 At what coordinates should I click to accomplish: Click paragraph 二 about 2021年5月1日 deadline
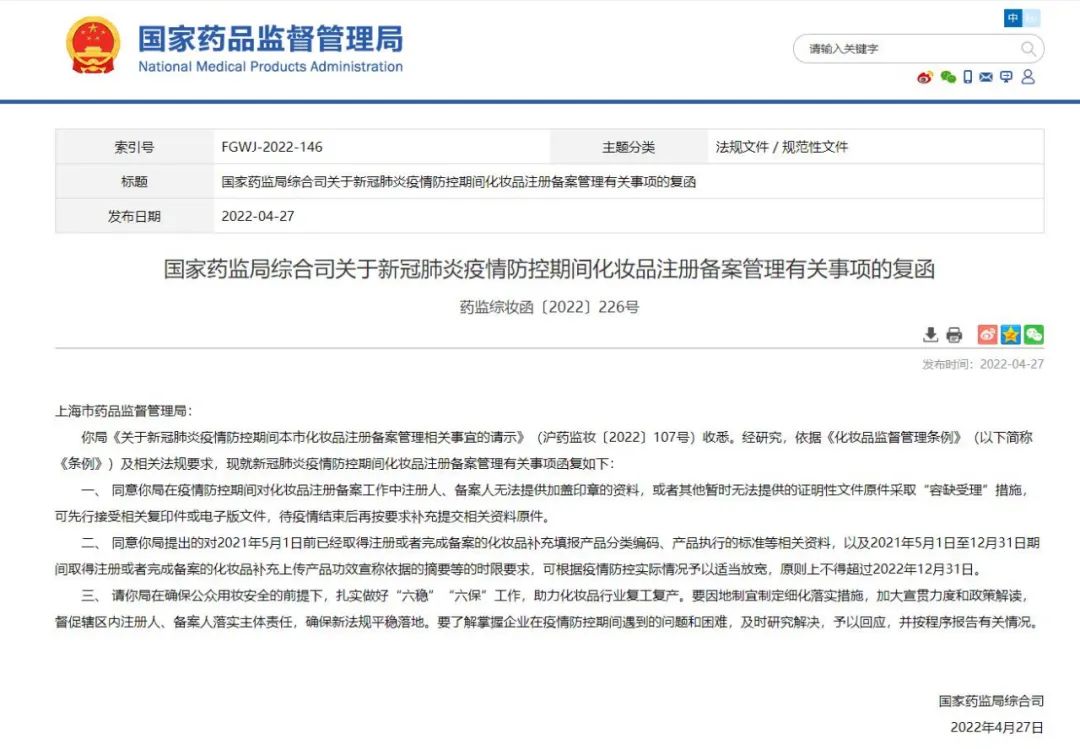548,556
